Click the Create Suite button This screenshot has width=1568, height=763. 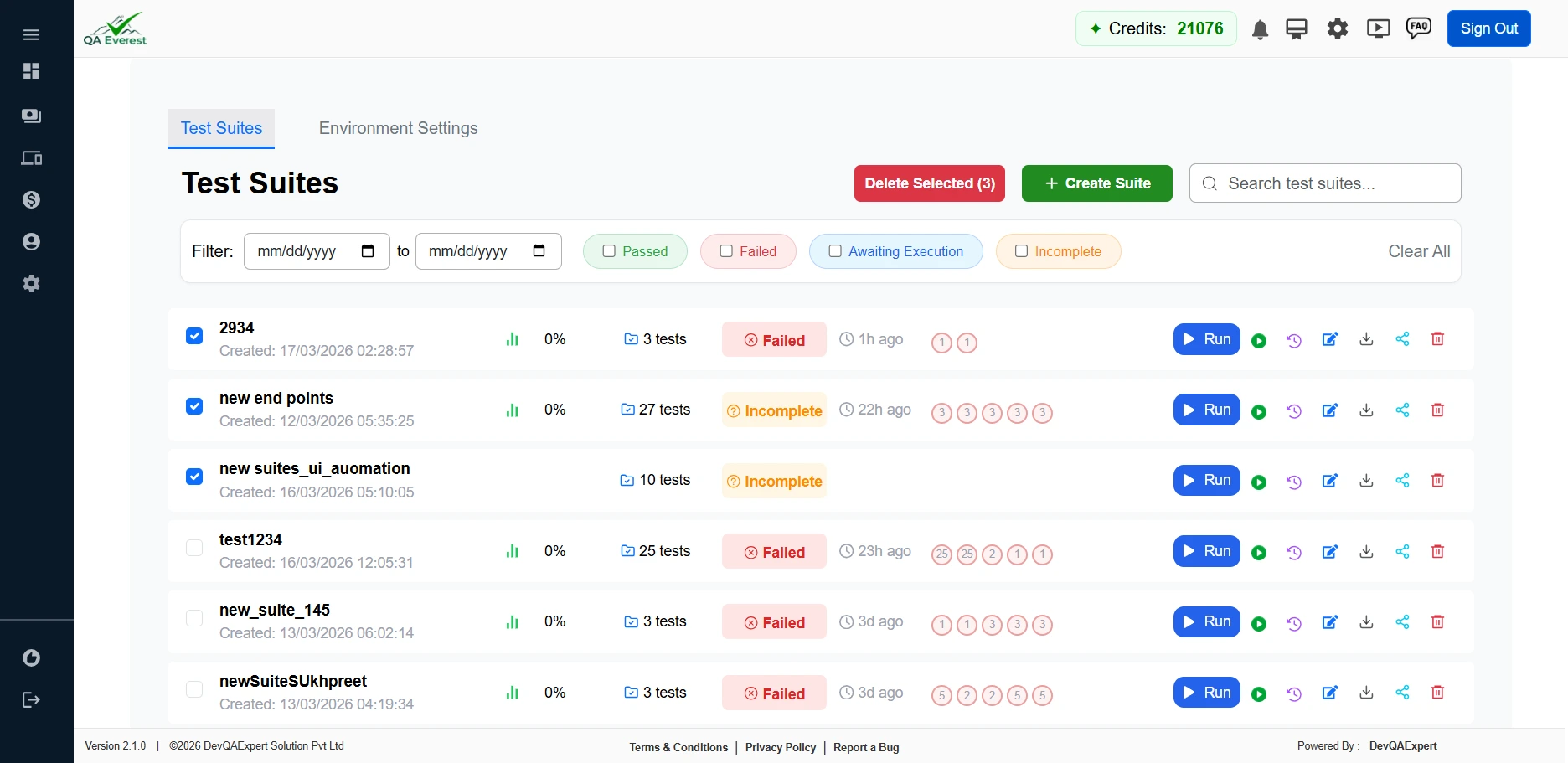click(1097, 183)
